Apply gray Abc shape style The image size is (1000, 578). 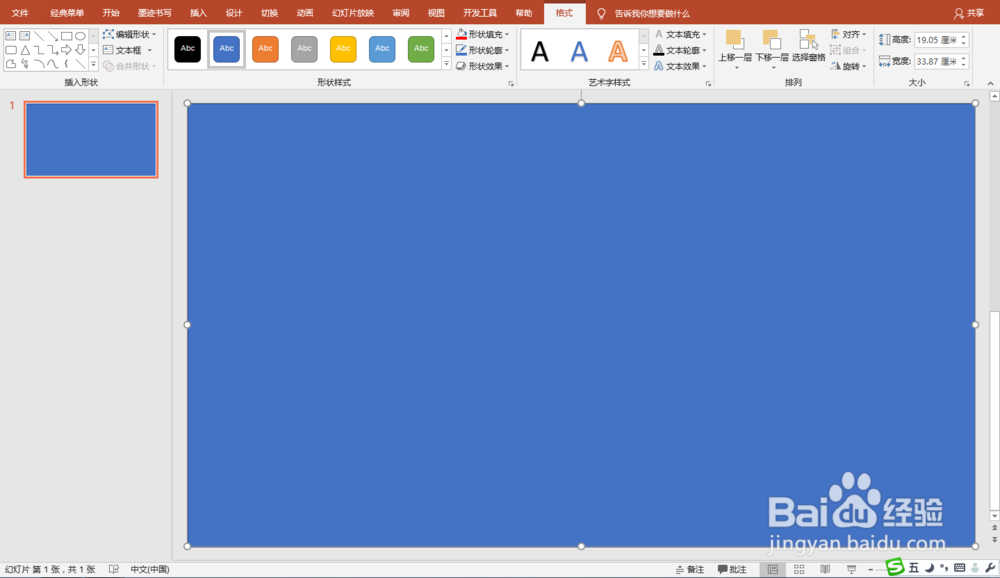point(304,49)
